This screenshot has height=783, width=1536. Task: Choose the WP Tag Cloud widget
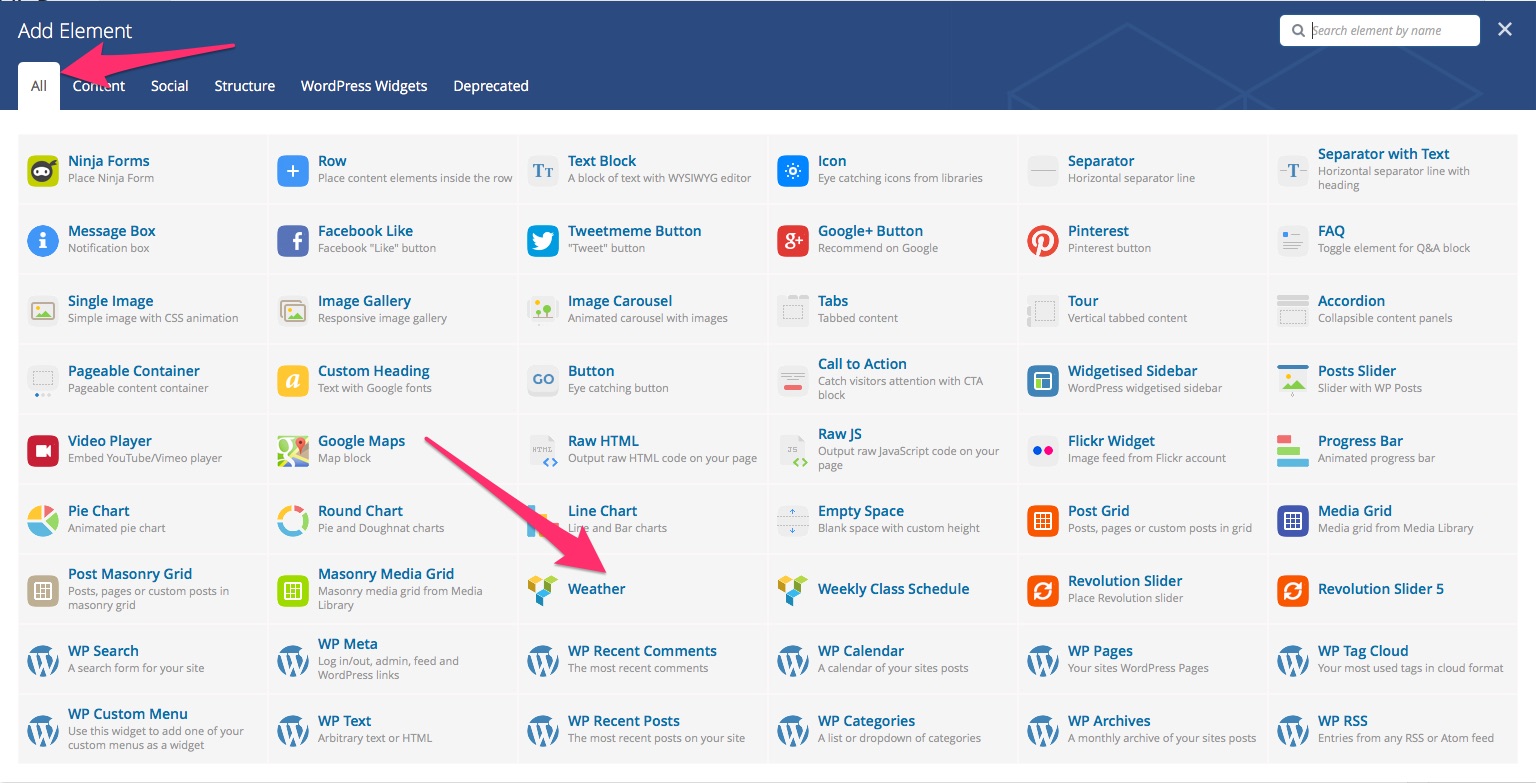pos(1393,659)
